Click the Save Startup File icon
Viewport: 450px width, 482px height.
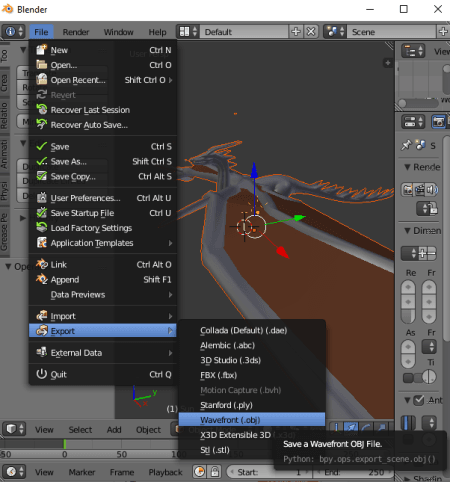42,213
